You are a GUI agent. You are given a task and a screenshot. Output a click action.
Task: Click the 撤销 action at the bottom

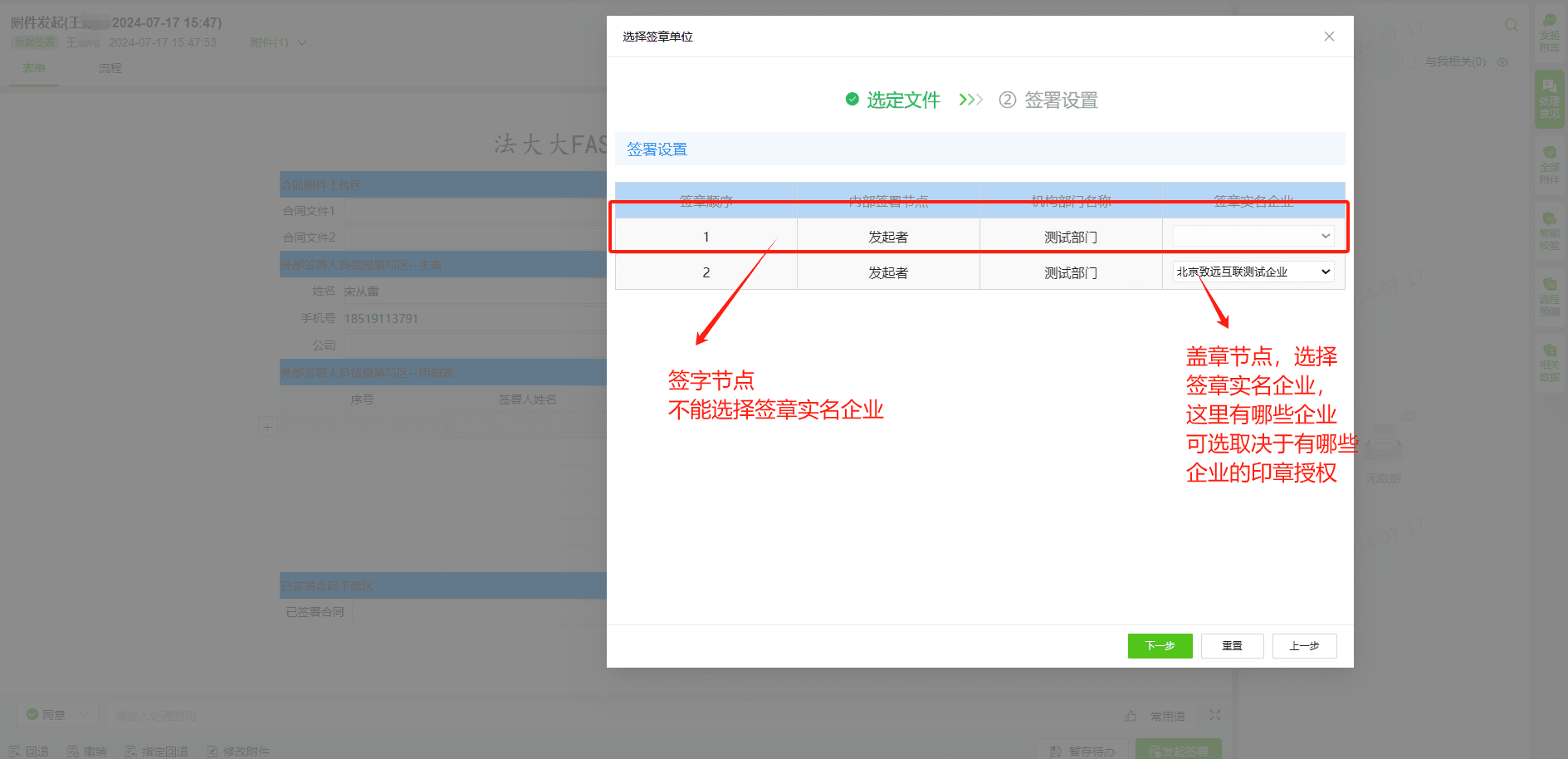(86, 752)
